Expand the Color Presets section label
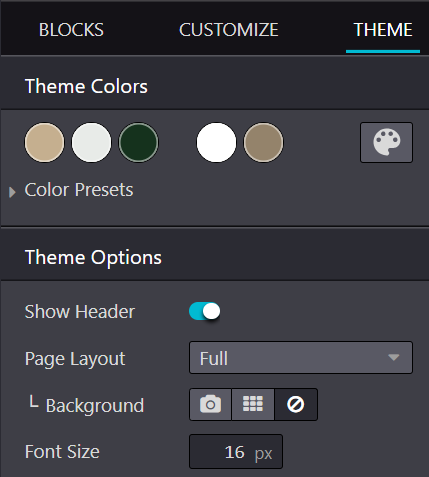Screen dimensions: 429x477 tap(79, 190)
